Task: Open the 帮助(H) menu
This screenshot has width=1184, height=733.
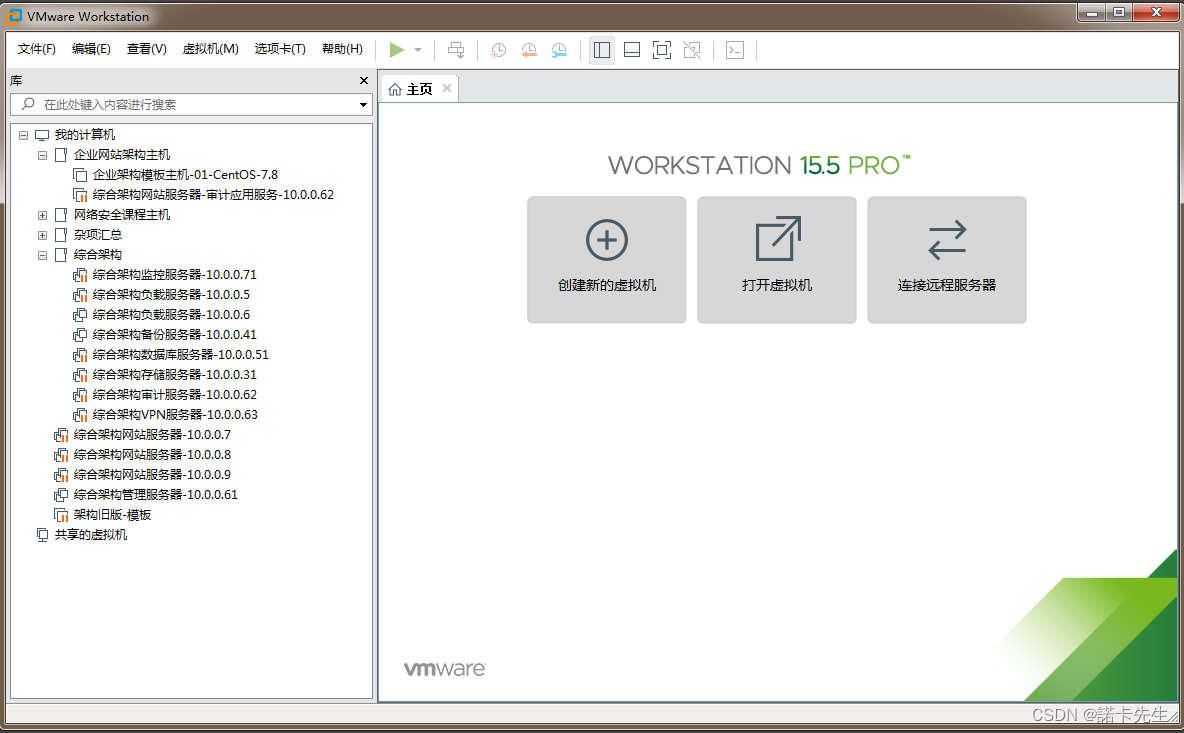Action: click(342, 49)
